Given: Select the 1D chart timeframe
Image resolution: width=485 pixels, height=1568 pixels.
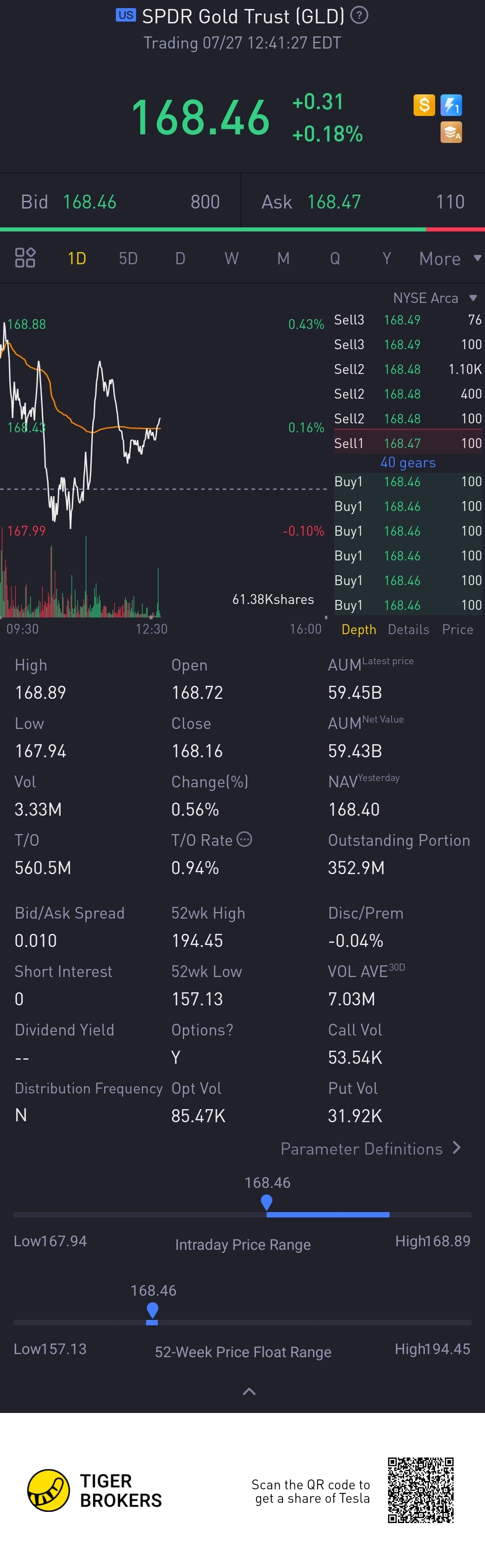Looking at the screenshot, I should coord(77,259).
